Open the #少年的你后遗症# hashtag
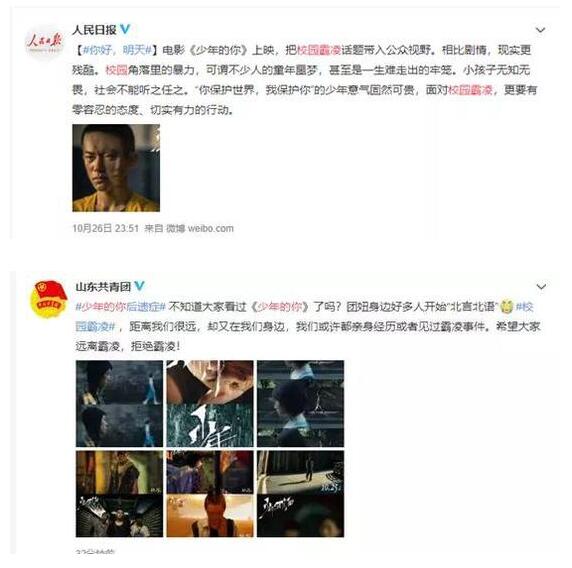The image size is (572, 568). 121,307
